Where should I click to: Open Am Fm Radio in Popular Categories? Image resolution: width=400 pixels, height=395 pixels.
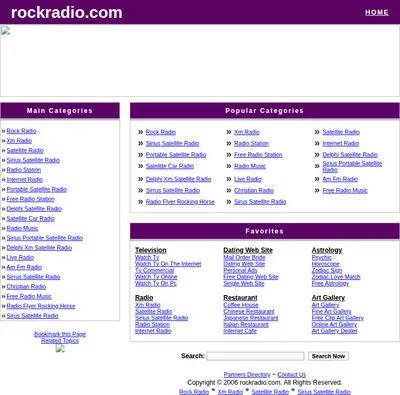click(340, 179)
